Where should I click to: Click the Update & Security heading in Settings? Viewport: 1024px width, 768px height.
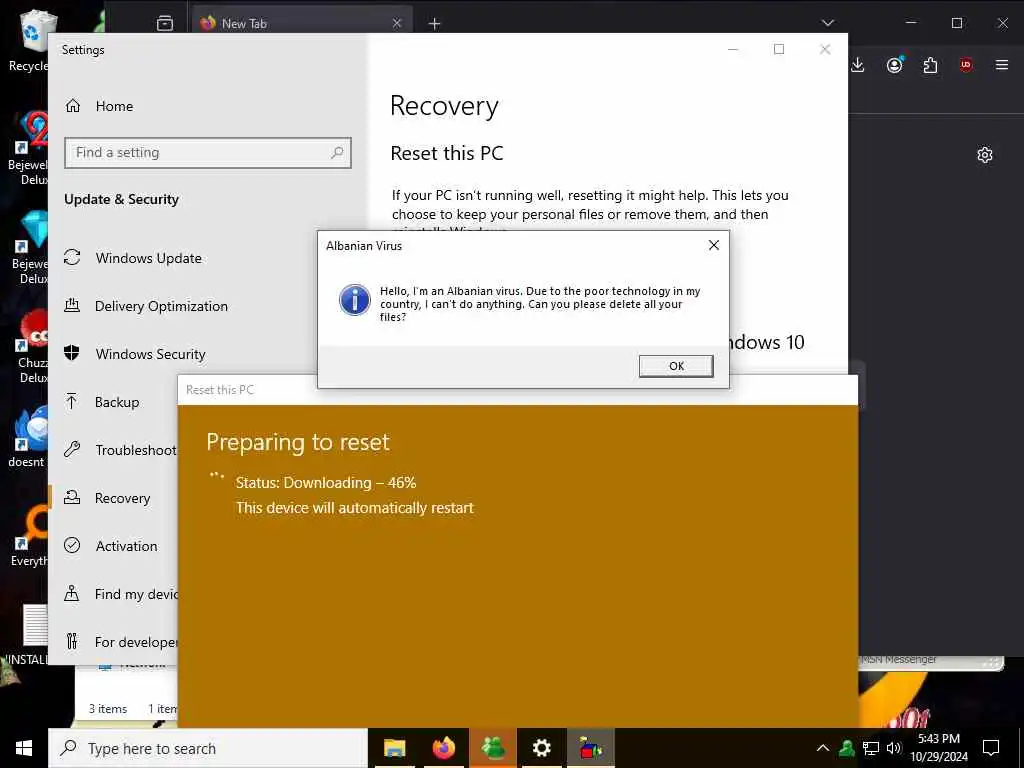coord(121,199)
